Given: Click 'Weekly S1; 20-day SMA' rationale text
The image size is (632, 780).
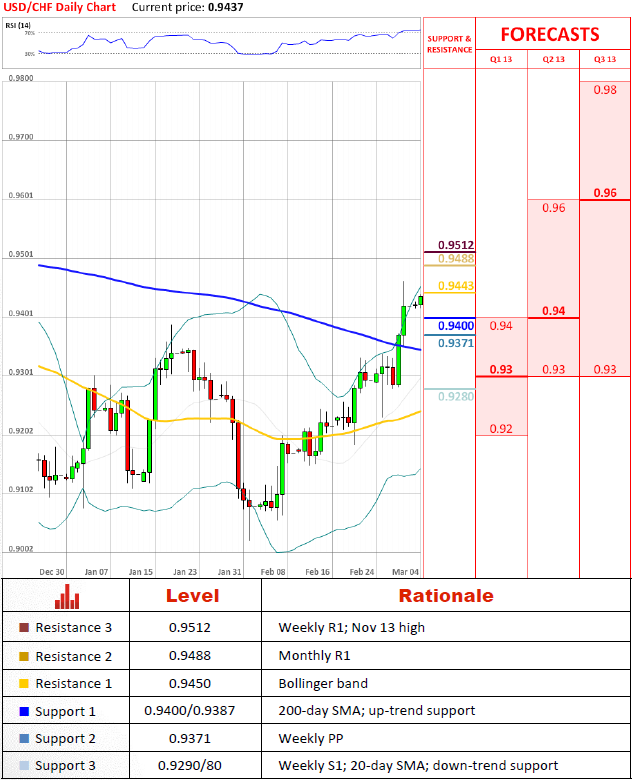Looking at the screenshot, I should 352,766.
